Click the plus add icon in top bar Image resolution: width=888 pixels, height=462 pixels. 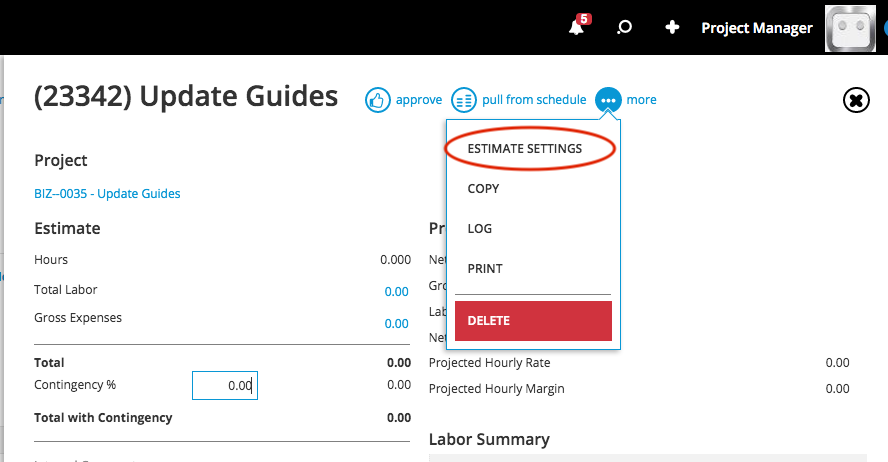pos(672,27)
